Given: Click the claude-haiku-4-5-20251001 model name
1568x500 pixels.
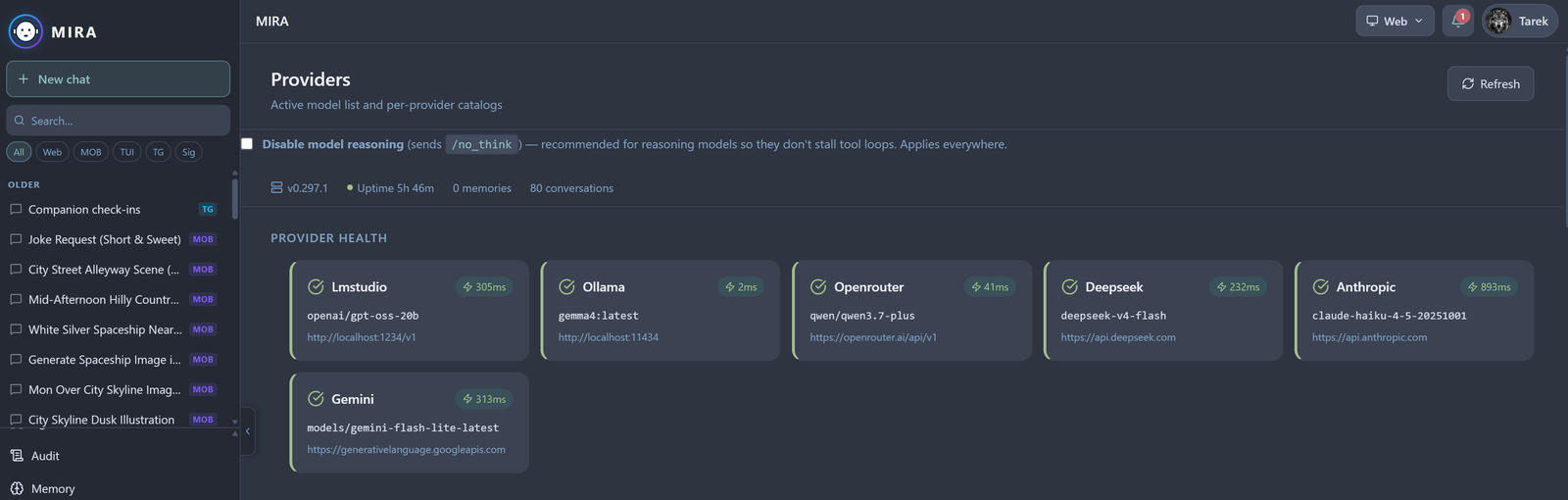Looking at the screenshot, I should click(1390, 316).
